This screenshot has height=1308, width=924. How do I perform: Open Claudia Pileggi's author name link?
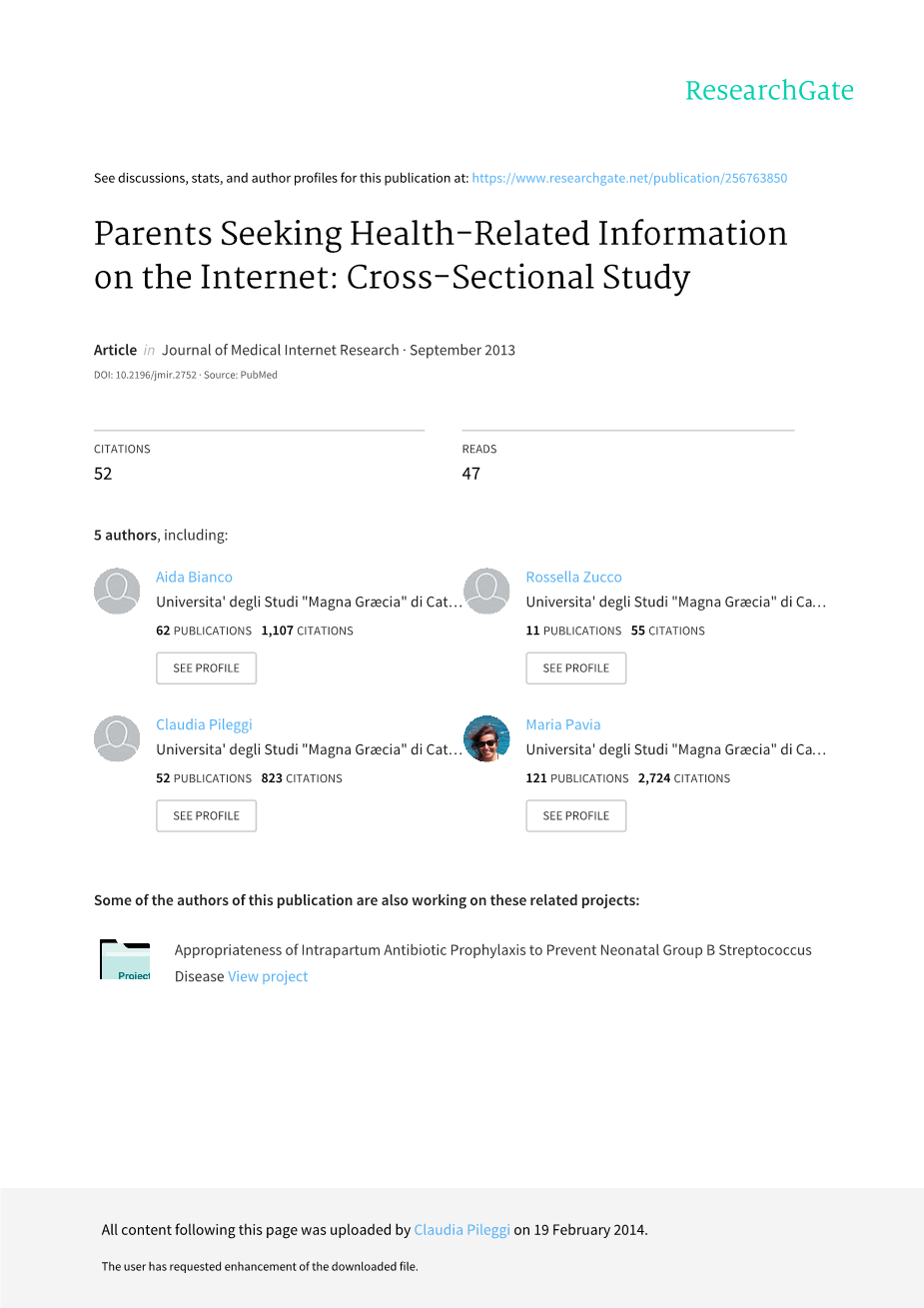pos(204,725)
